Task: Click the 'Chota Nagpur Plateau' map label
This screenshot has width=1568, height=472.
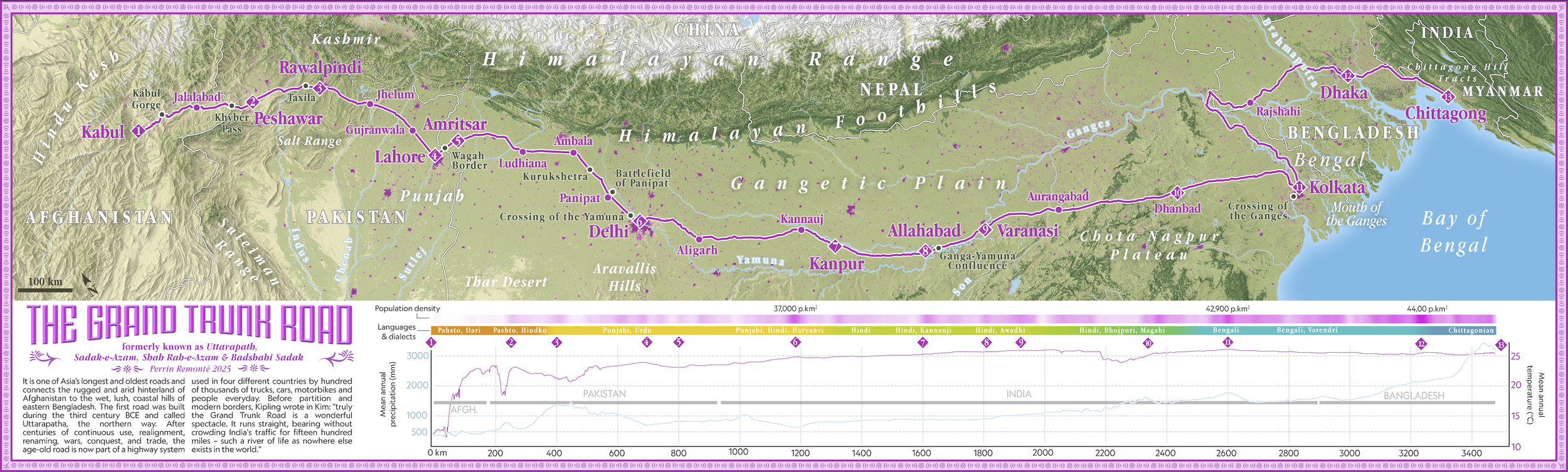Action: (1149, 245)
